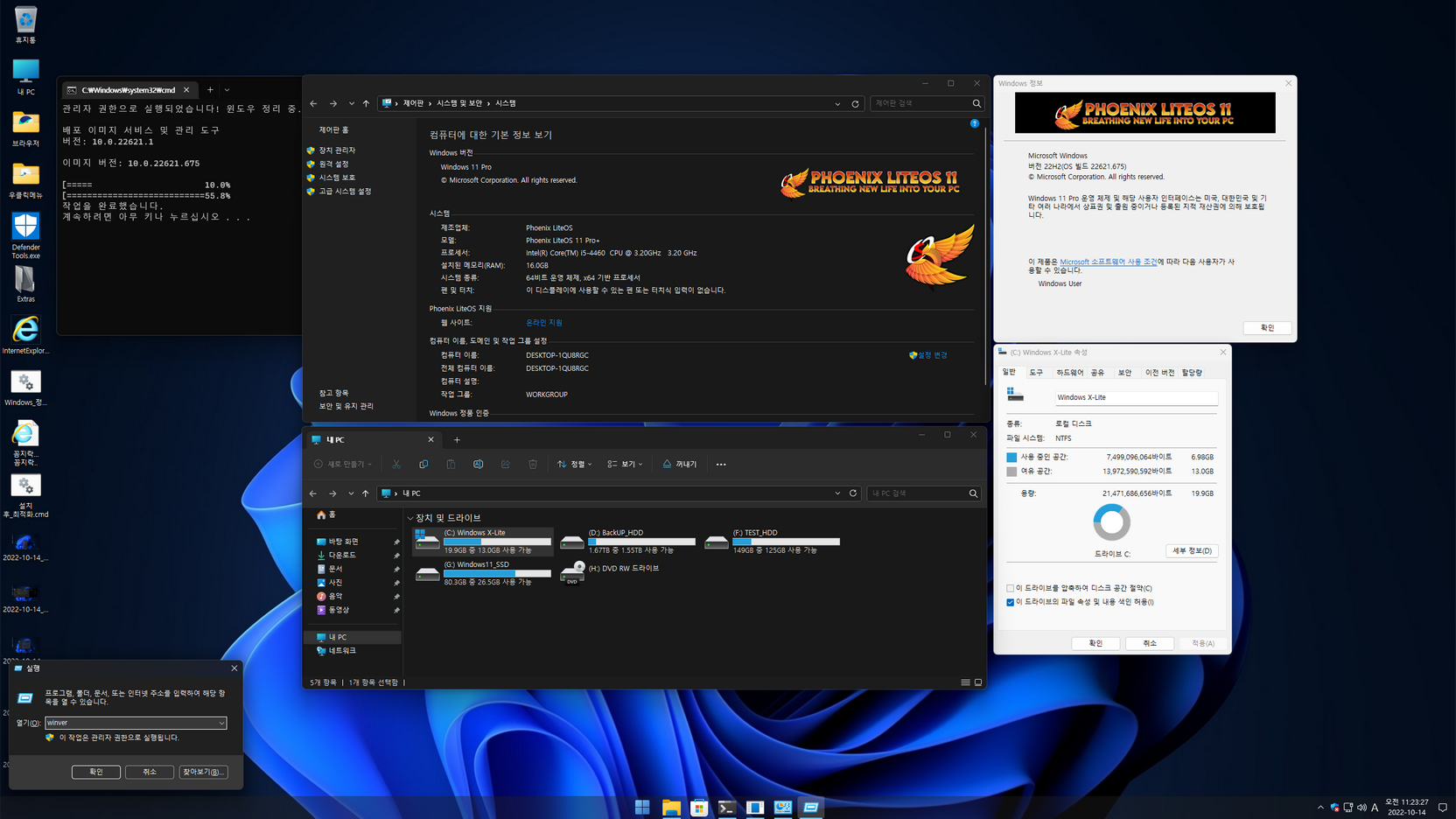
Task: Select 다운로드 in the 내 PC sidebar
Action: pos(342,555)
